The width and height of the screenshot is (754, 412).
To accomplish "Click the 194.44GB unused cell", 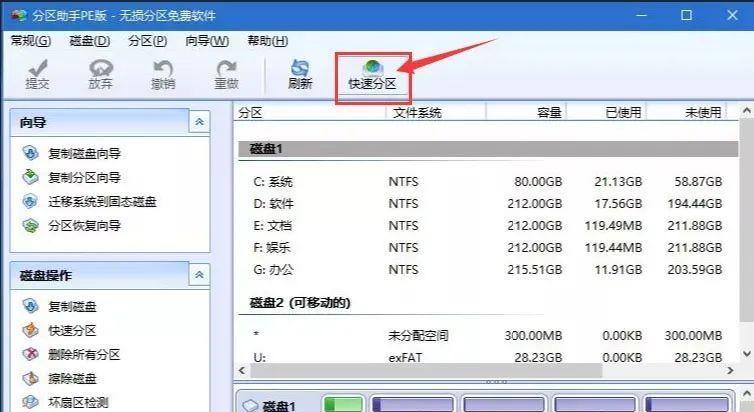I will pyautogui.click(x=694, y=204).
